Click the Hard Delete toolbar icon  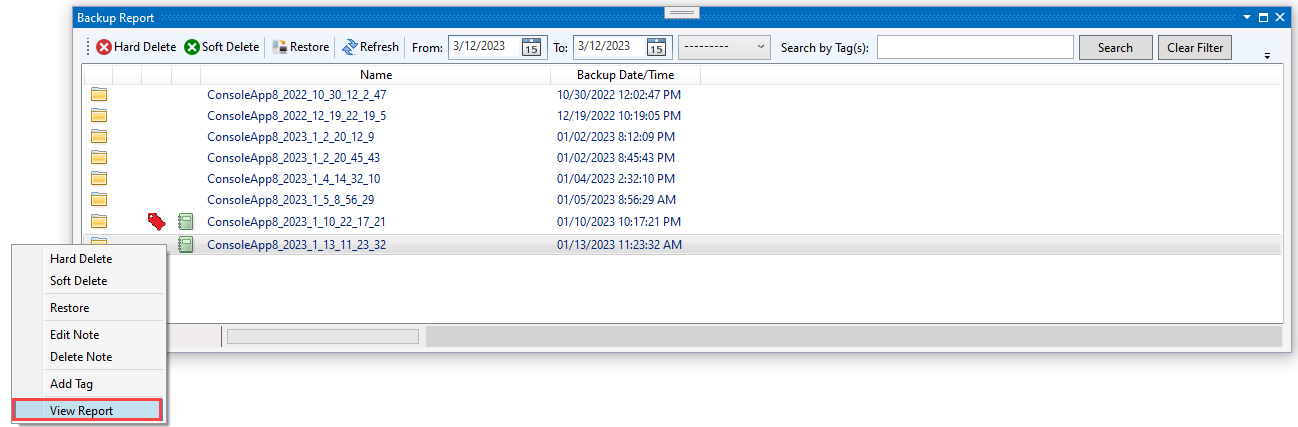pyautogui.click(x=104, y=47)
